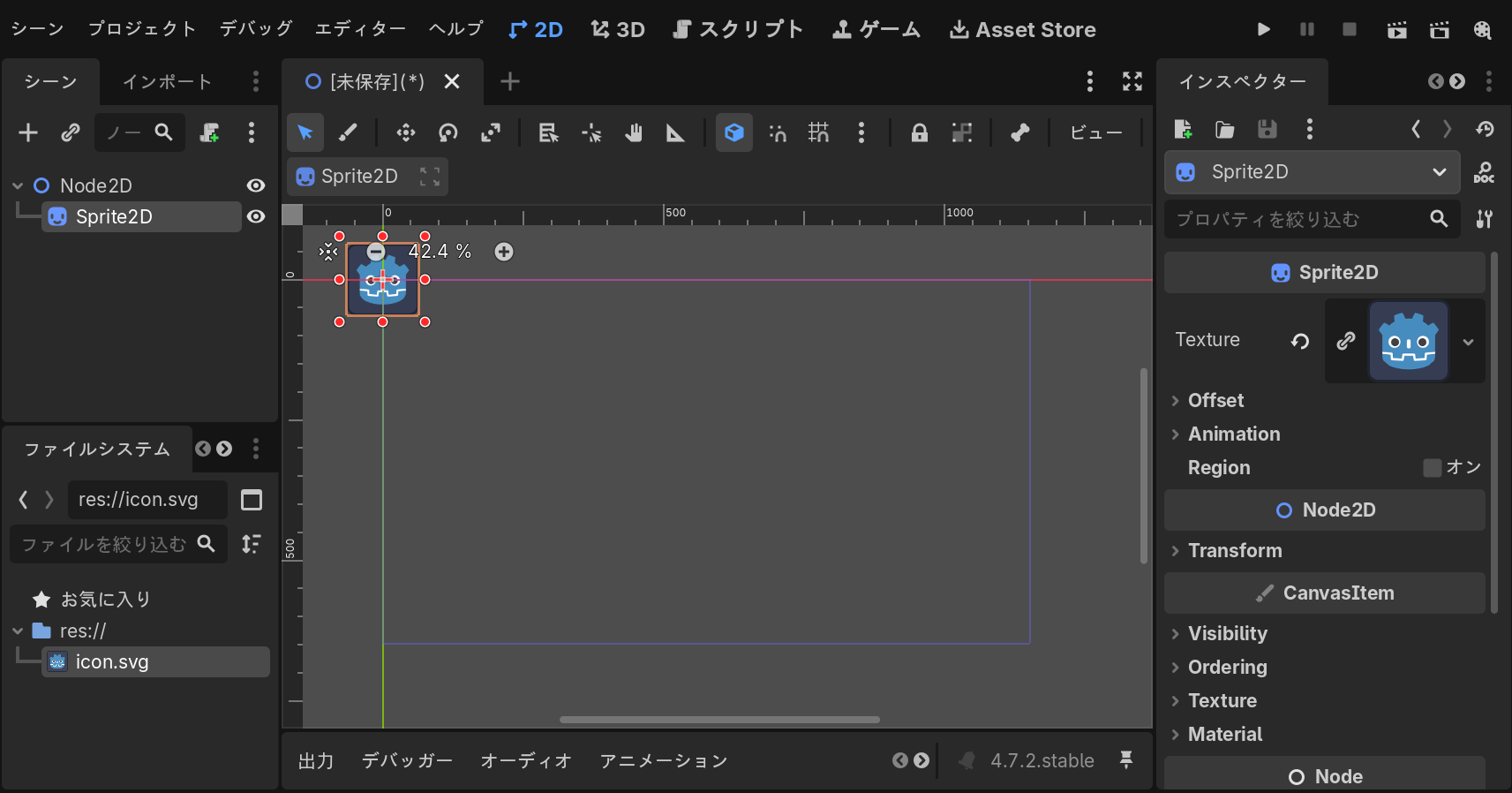The width and height of the screenshot is (1512, 793).
Task: Select the Scale mode tool
Action: click(x=491, y=132)
